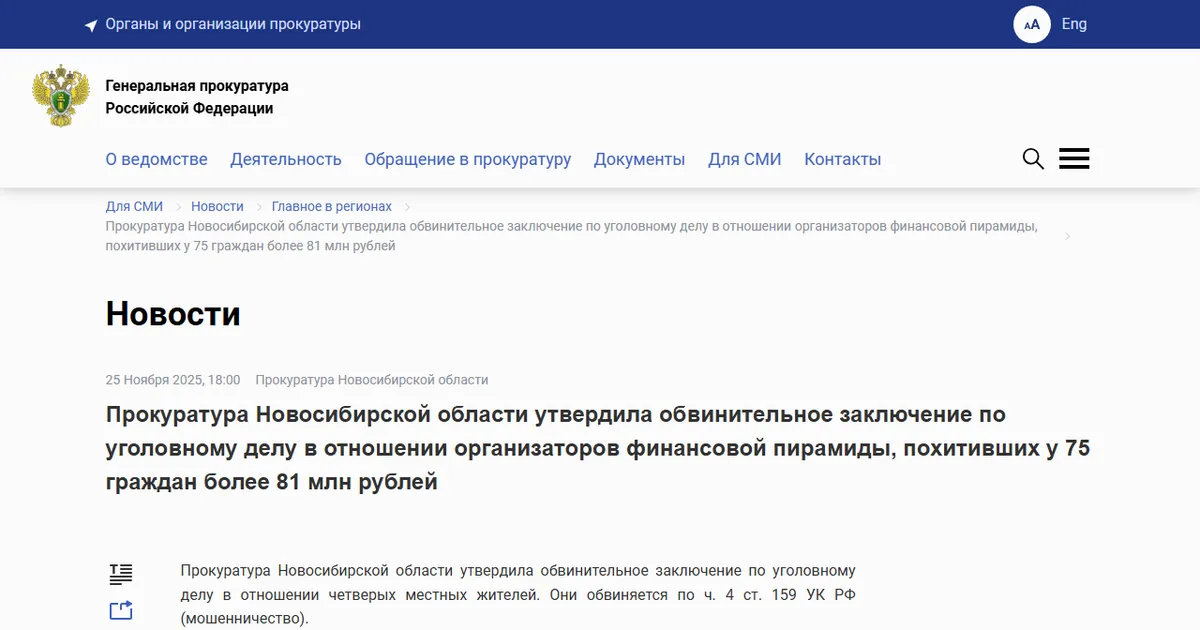Toggle the accessibility font size button

coord(1032,24)
